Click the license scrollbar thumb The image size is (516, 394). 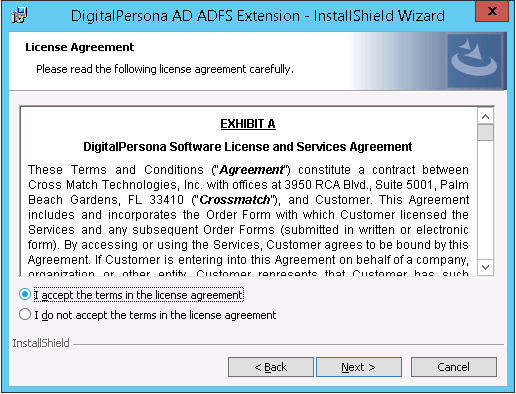click(x=485, y=133)
